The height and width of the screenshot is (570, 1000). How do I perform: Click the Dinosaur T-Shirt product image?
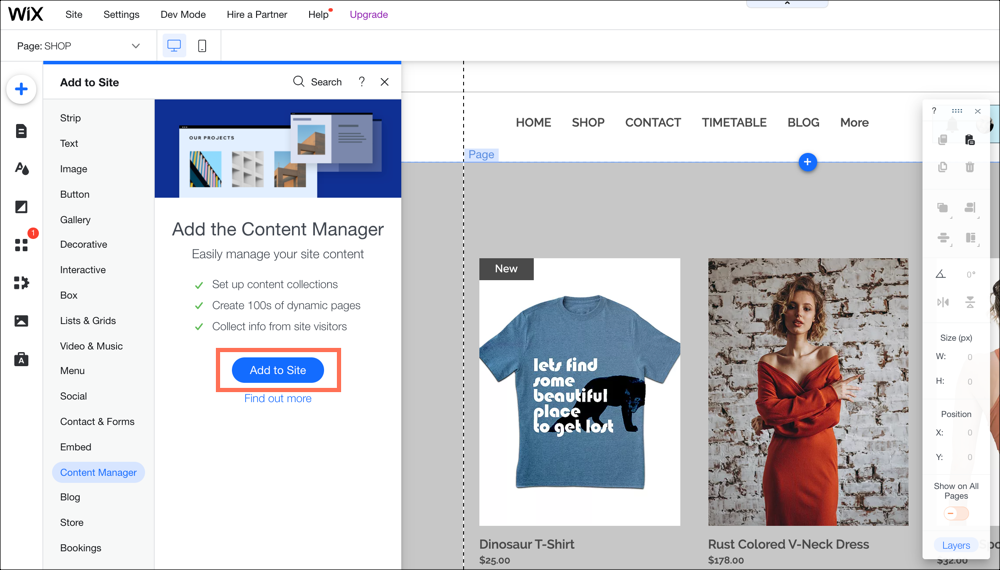580,392
